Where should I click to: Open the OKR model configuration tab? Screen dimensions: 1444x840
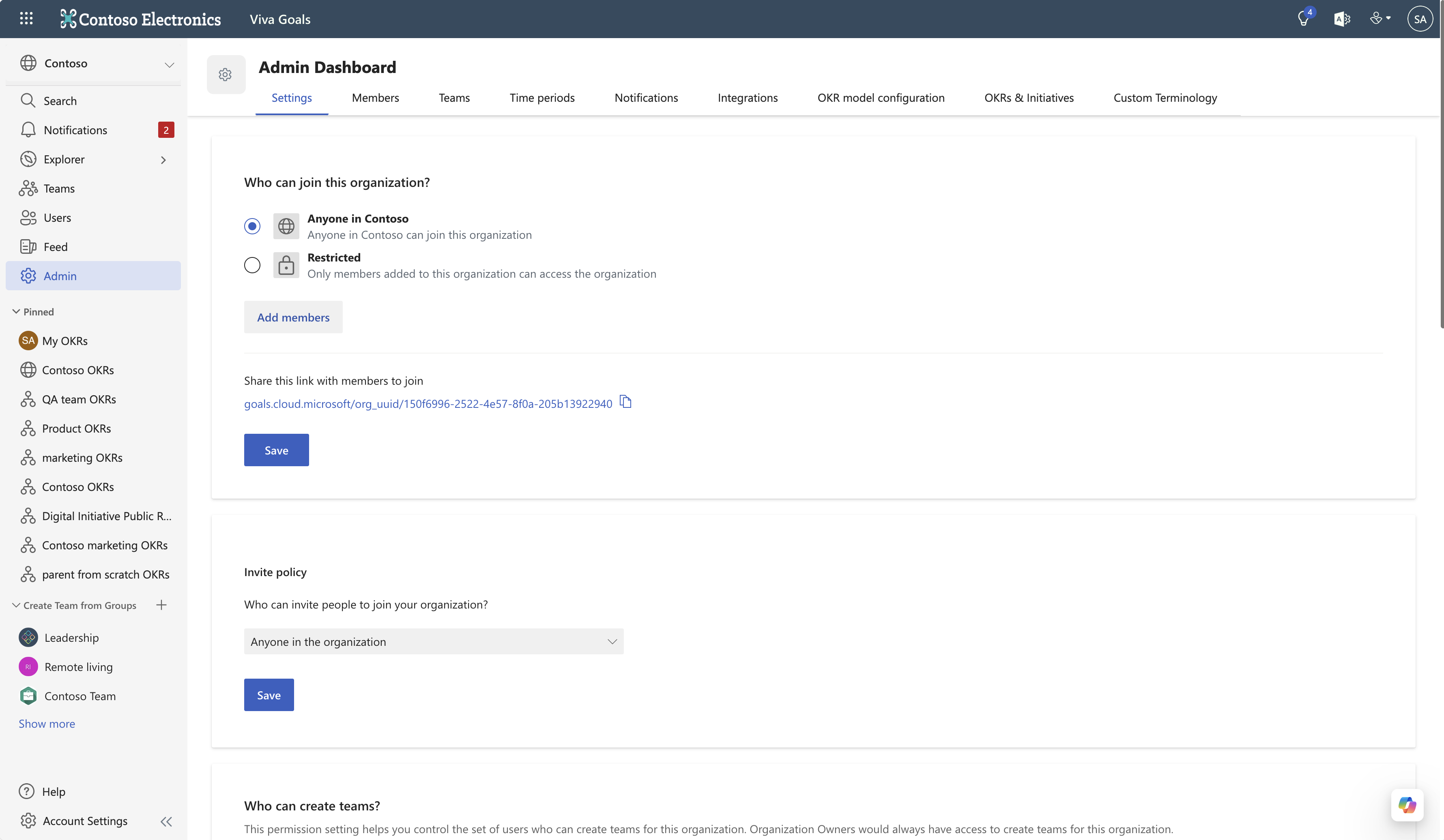[881, 98]
